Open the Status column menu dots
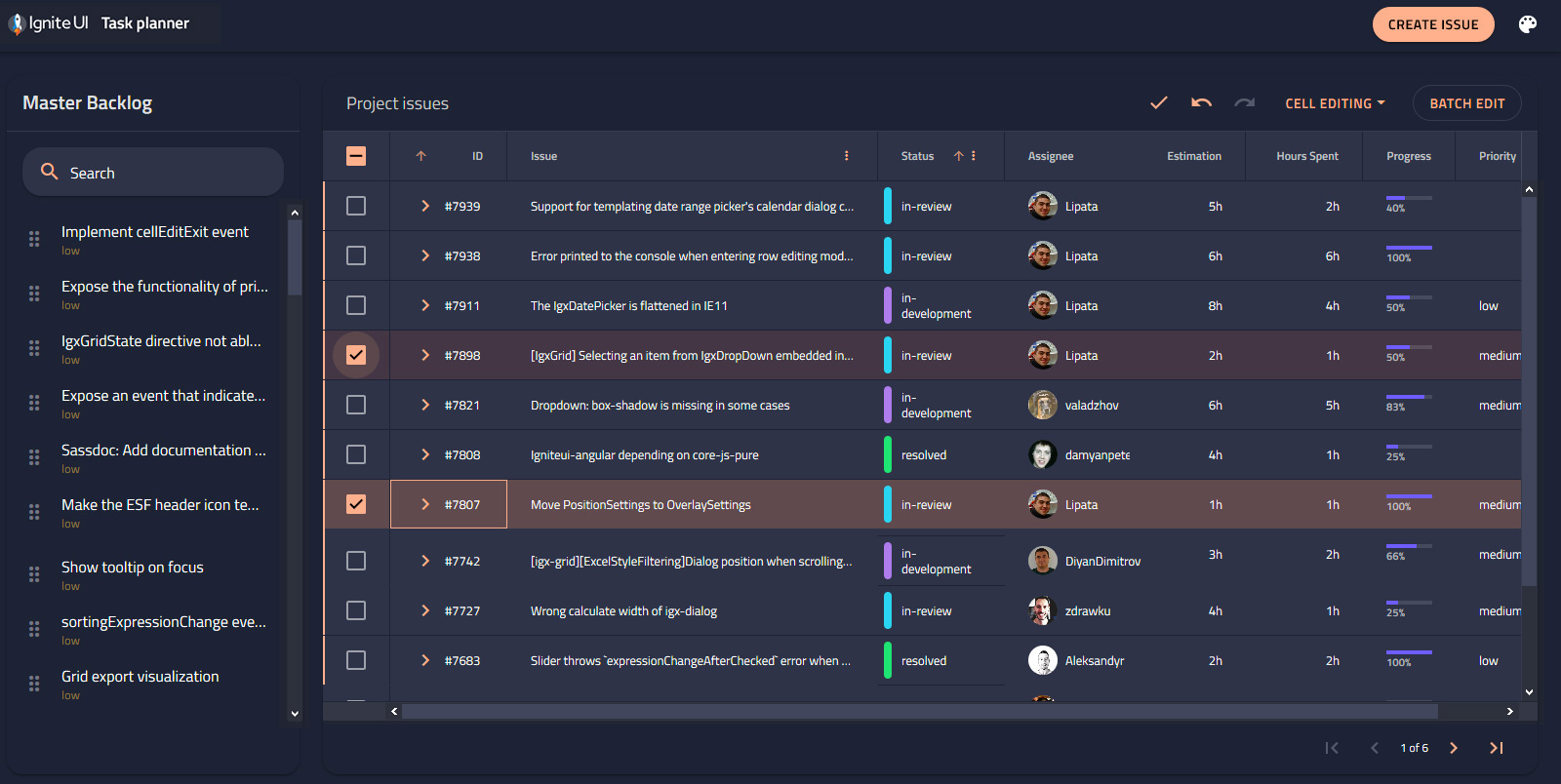This screenshot has width=1561, height=784. [x=974, y=156]
